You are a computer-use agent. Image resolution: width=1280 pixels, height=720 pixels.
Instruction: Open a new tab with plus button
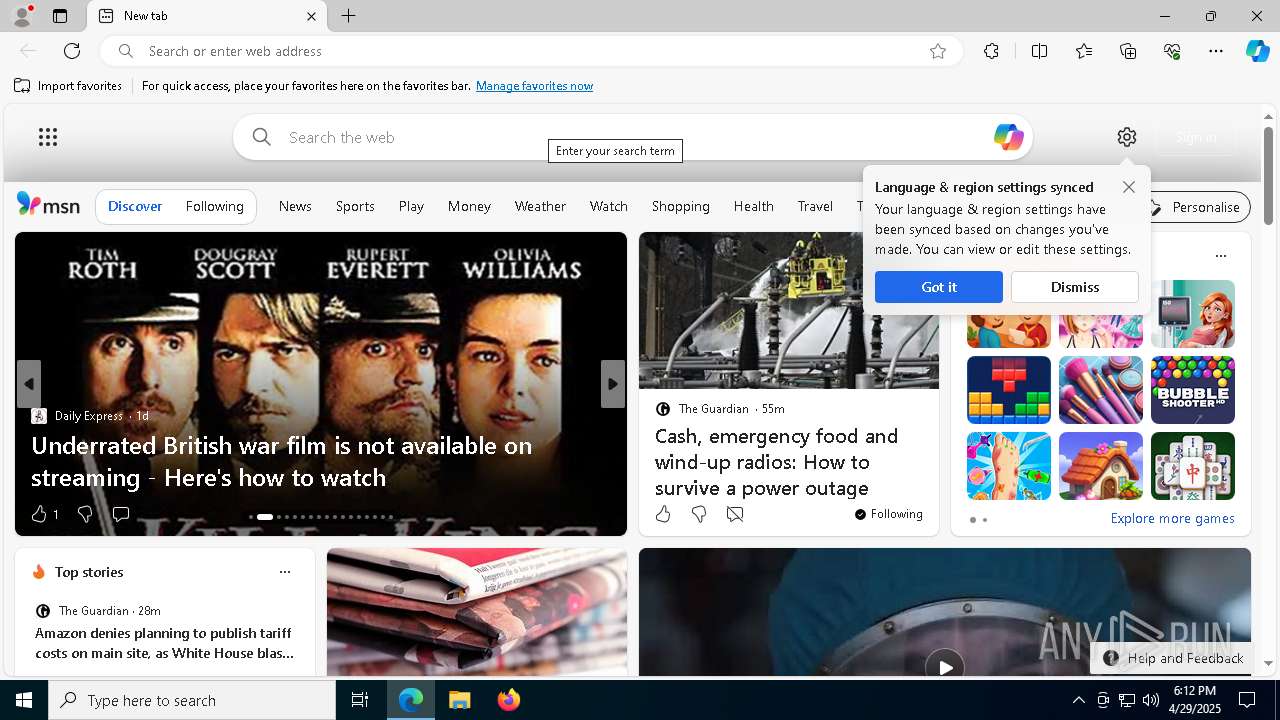pos(348,16)
